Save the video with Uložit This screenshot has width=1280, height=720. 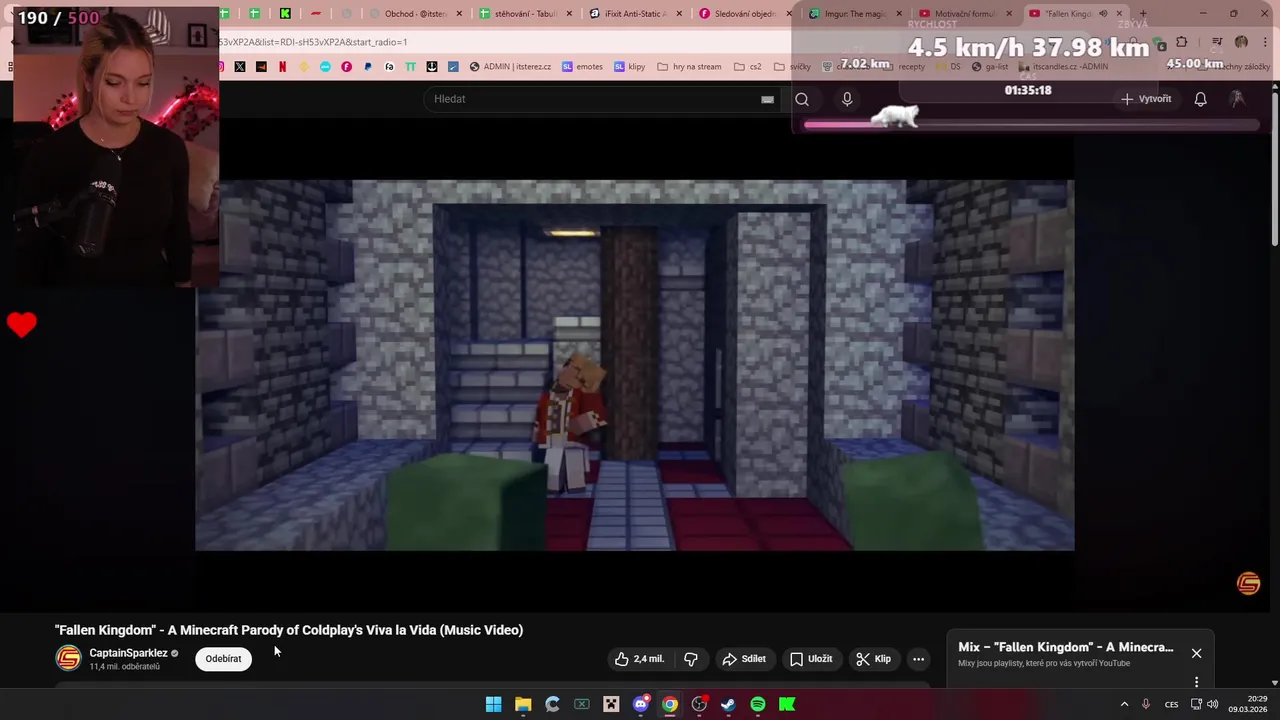(811, 659)
